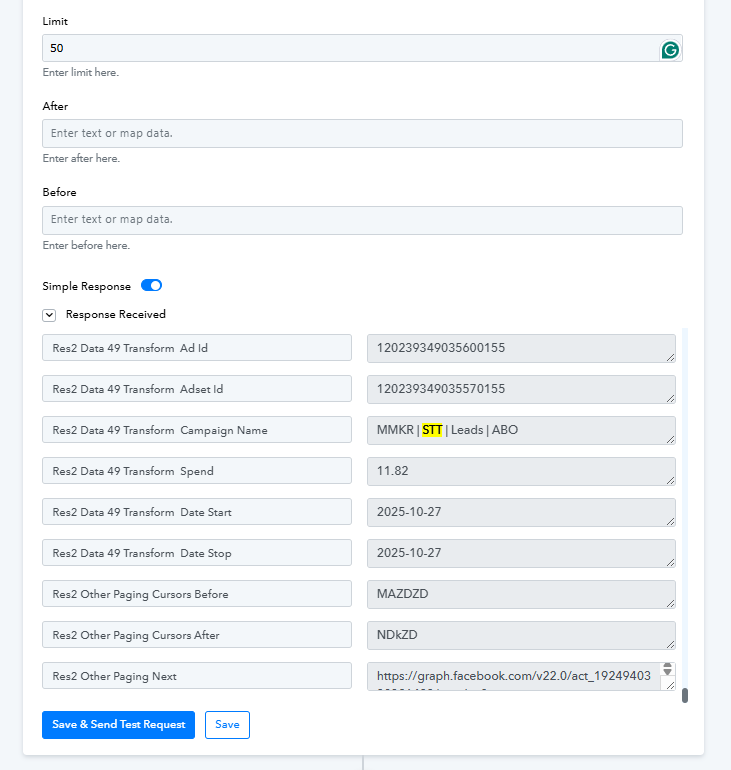Click scroll-up arrow in Paging Next field
This screenshot has height=770, width=731.
click(669, 668)
